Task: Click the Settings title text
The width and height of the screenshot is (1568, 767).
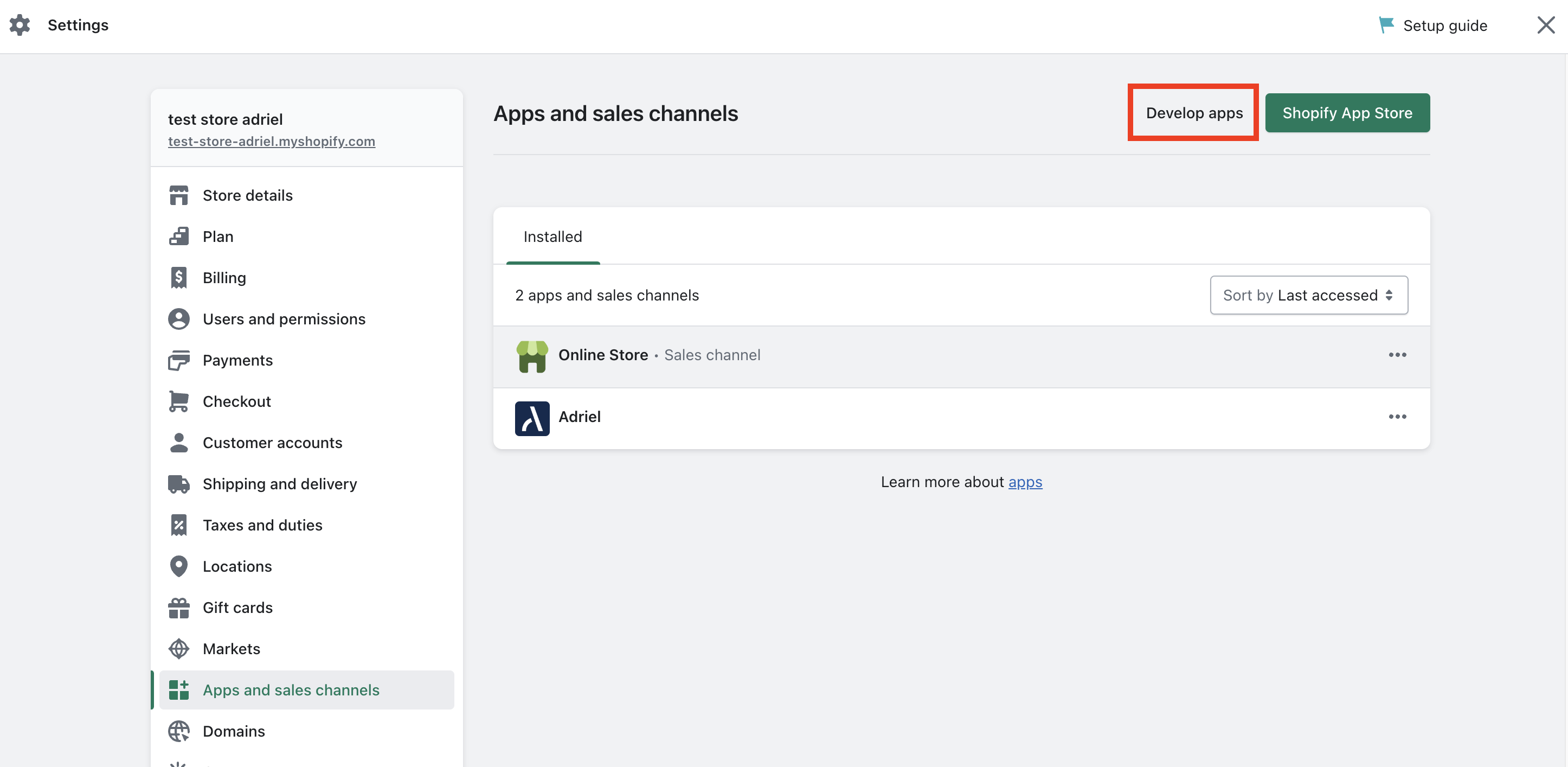Action: tap(78, 25)
